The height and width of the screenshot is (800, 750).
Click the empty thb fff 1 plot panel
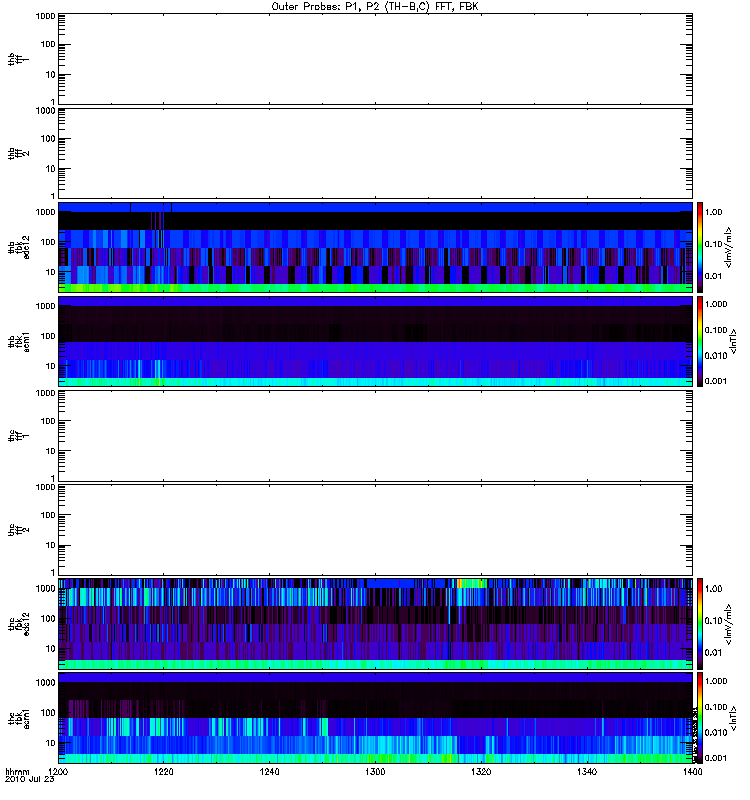tap(375, 59)
